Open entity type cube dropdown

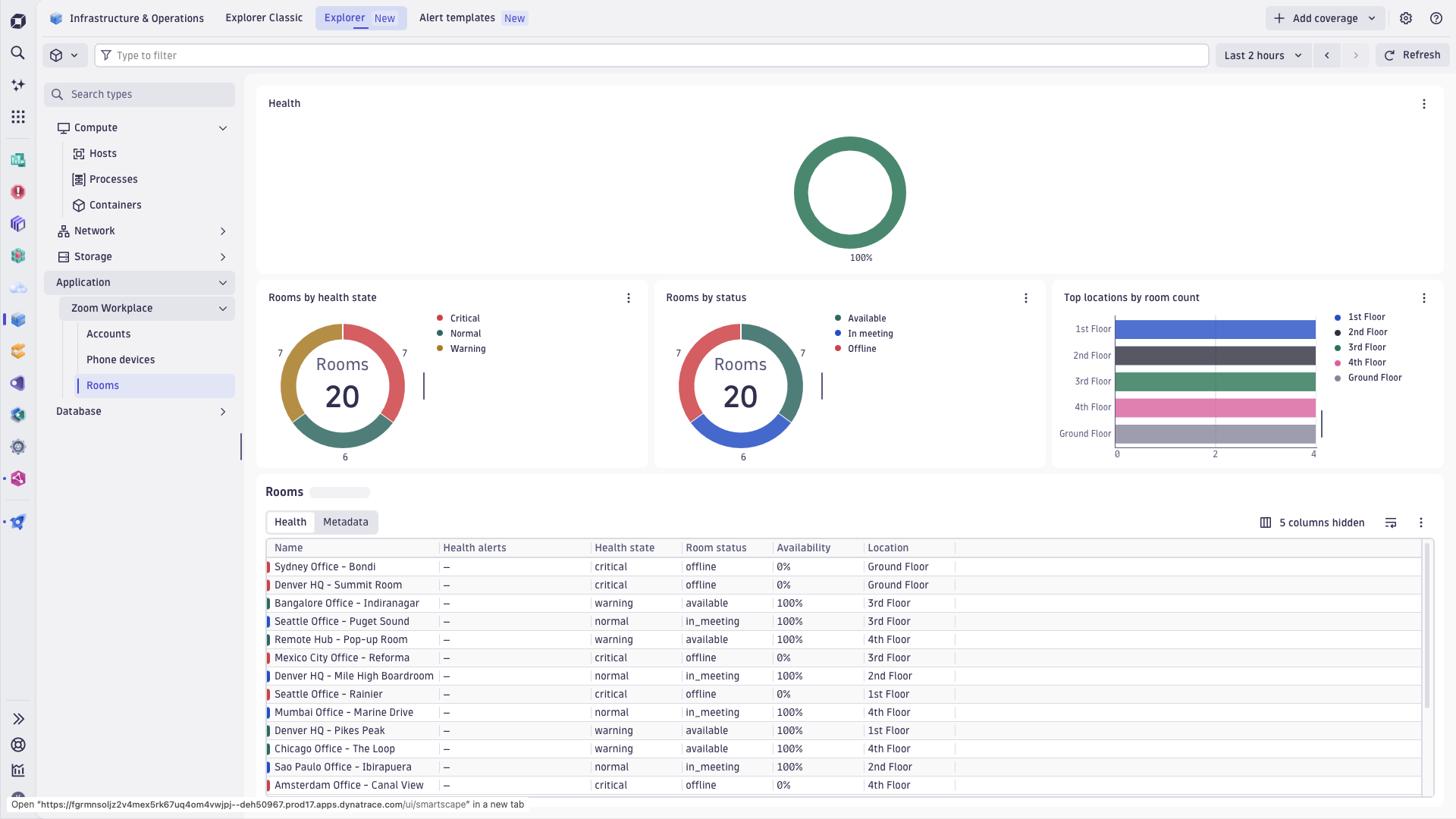(x=64, y=55)
